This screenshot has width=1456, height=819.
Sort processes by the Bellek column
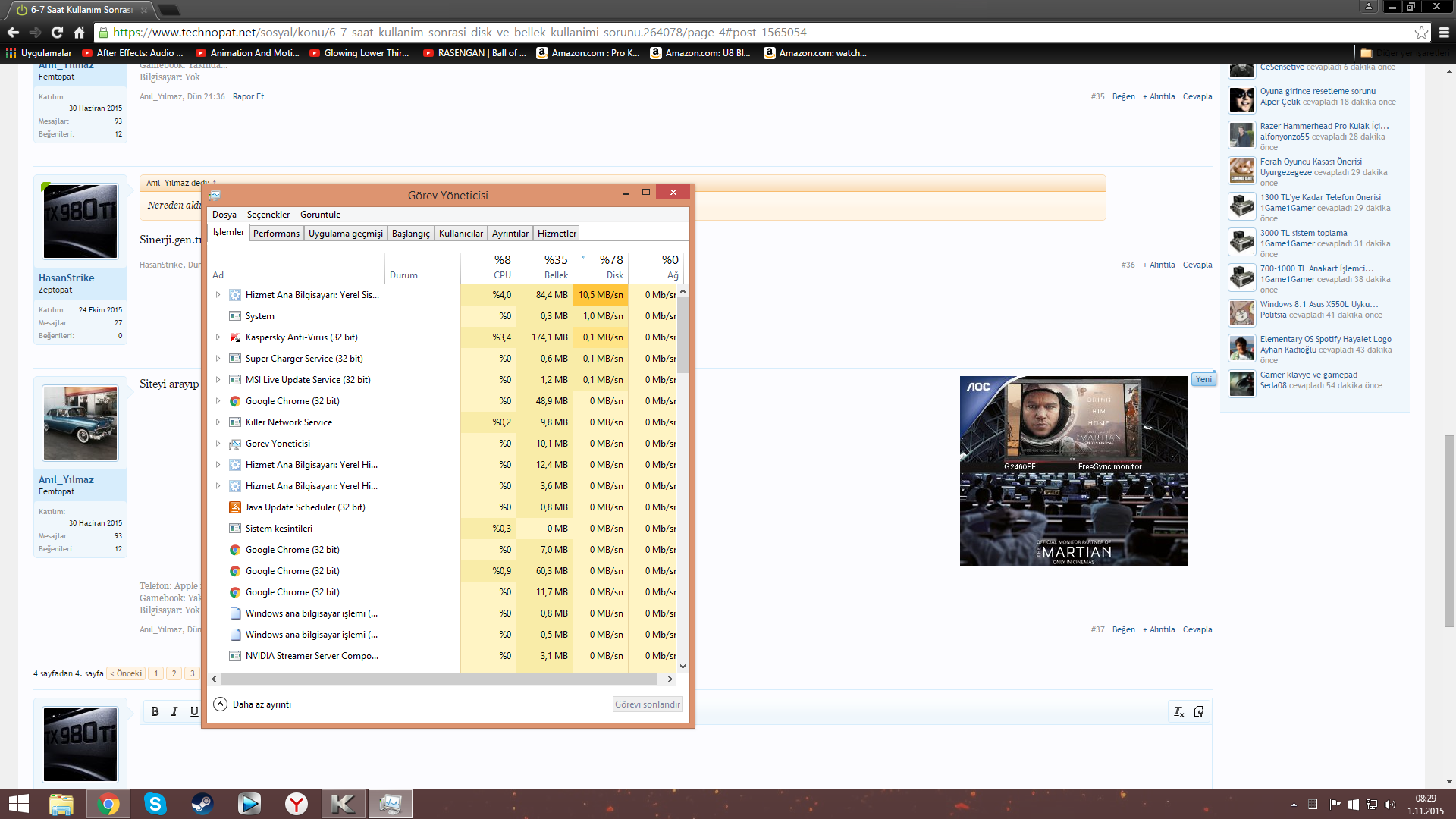point(544,267)
